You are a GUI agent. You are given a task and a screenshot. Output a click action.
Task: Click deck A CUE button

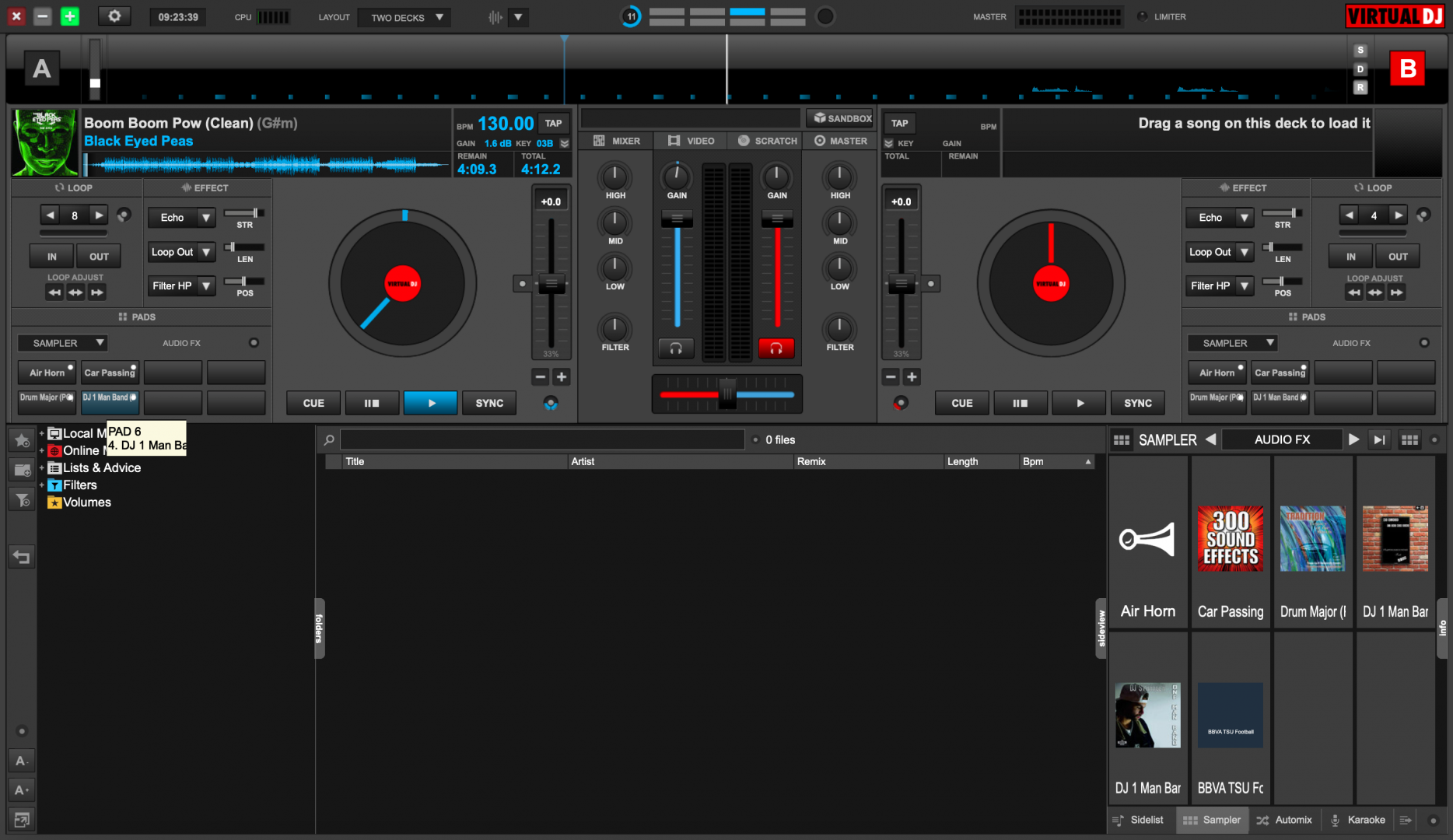[313, 403]
